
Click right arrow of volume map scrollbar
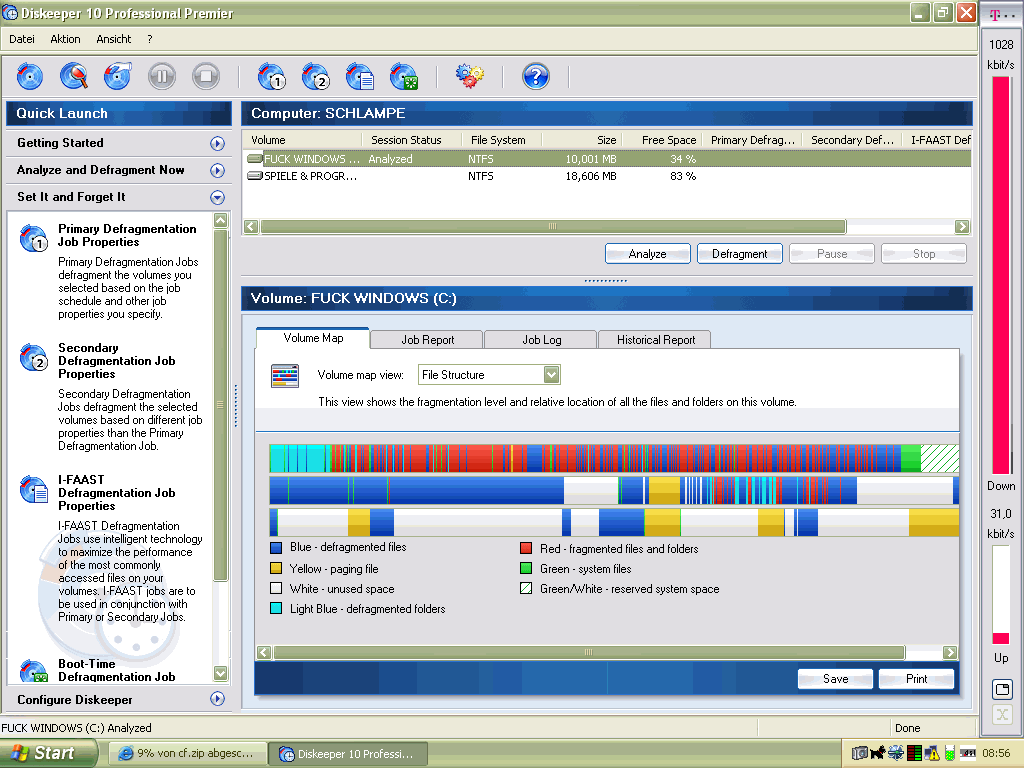click(x=950, y=652)
